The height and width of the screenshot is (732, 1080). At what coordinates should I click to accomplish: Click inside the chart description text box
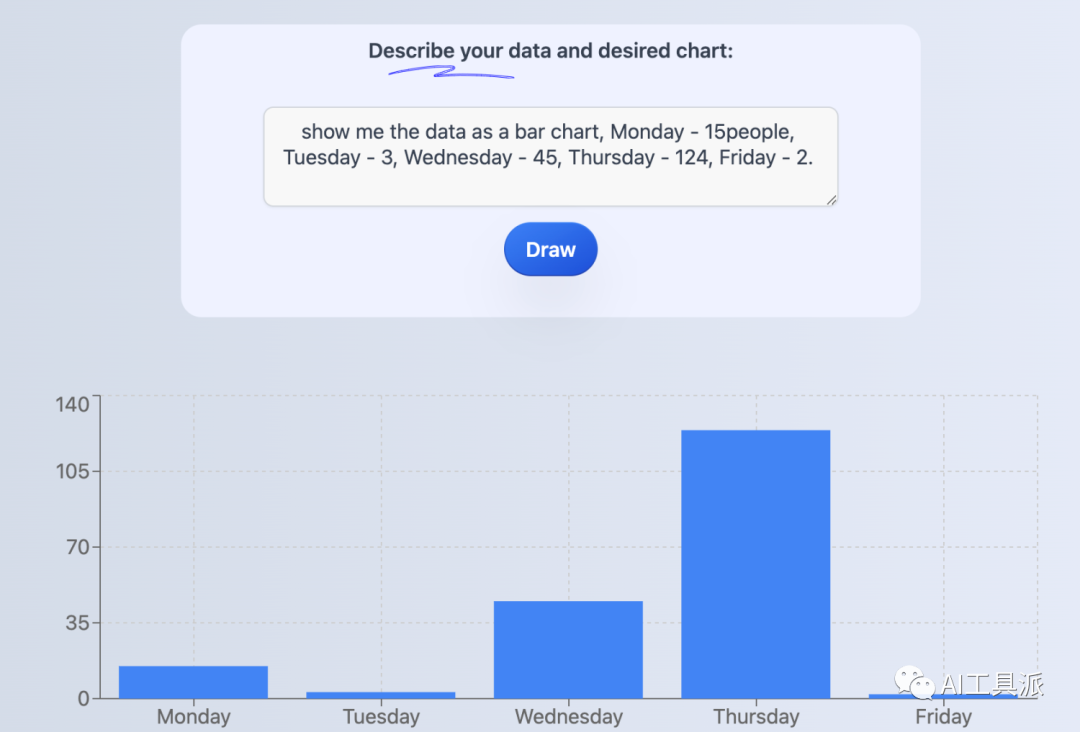550,156
